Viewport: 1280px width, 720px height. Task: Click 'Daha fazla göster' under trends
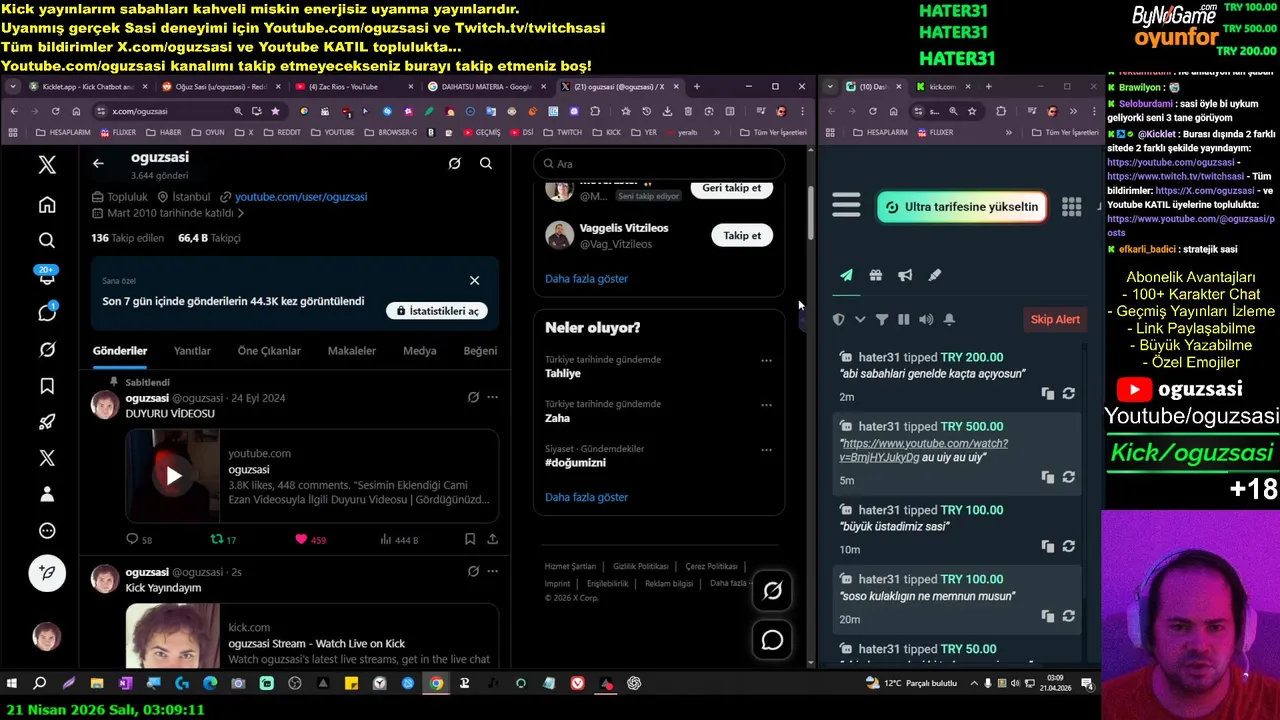586,497
